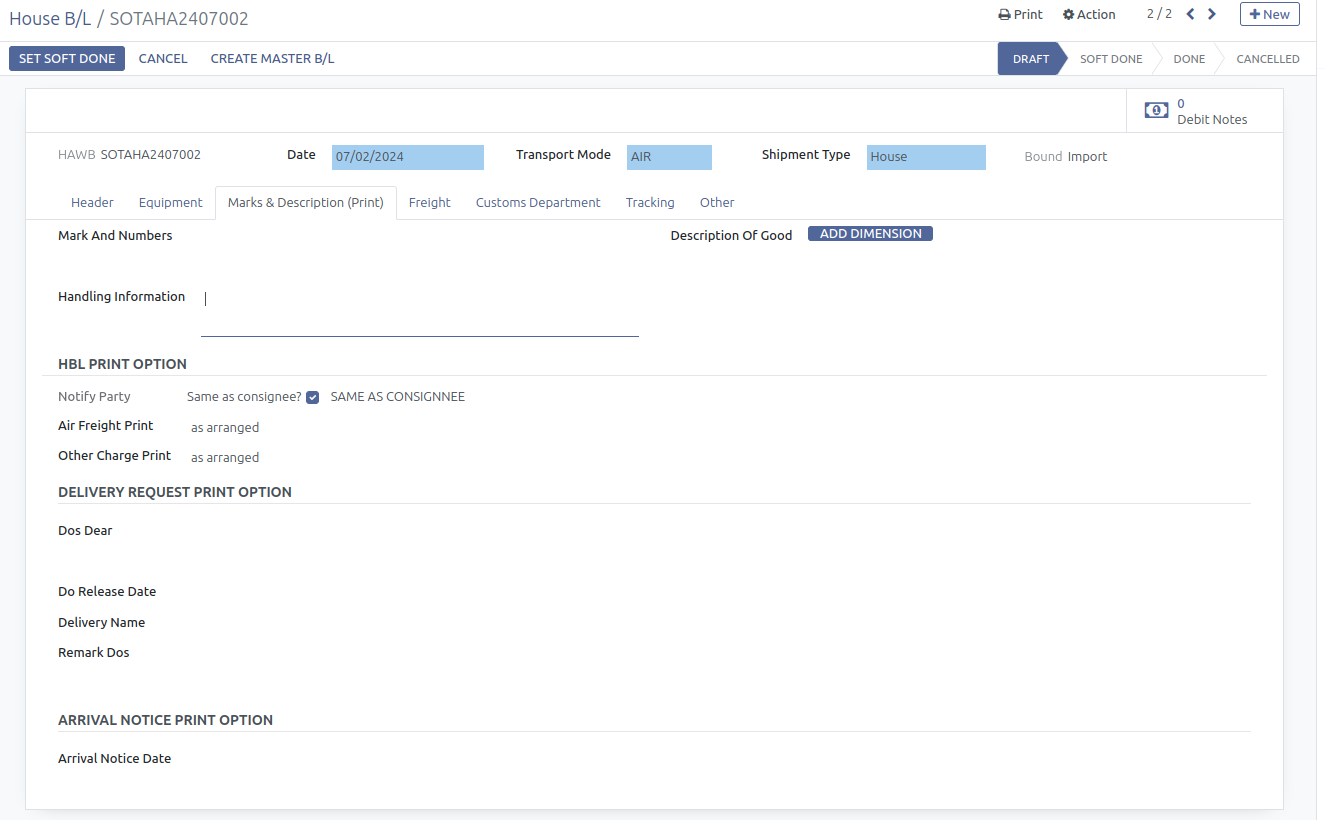This screenshot has width=1325, height=820.
Task: Go to the next record arrow
Action: point(1212,14)
